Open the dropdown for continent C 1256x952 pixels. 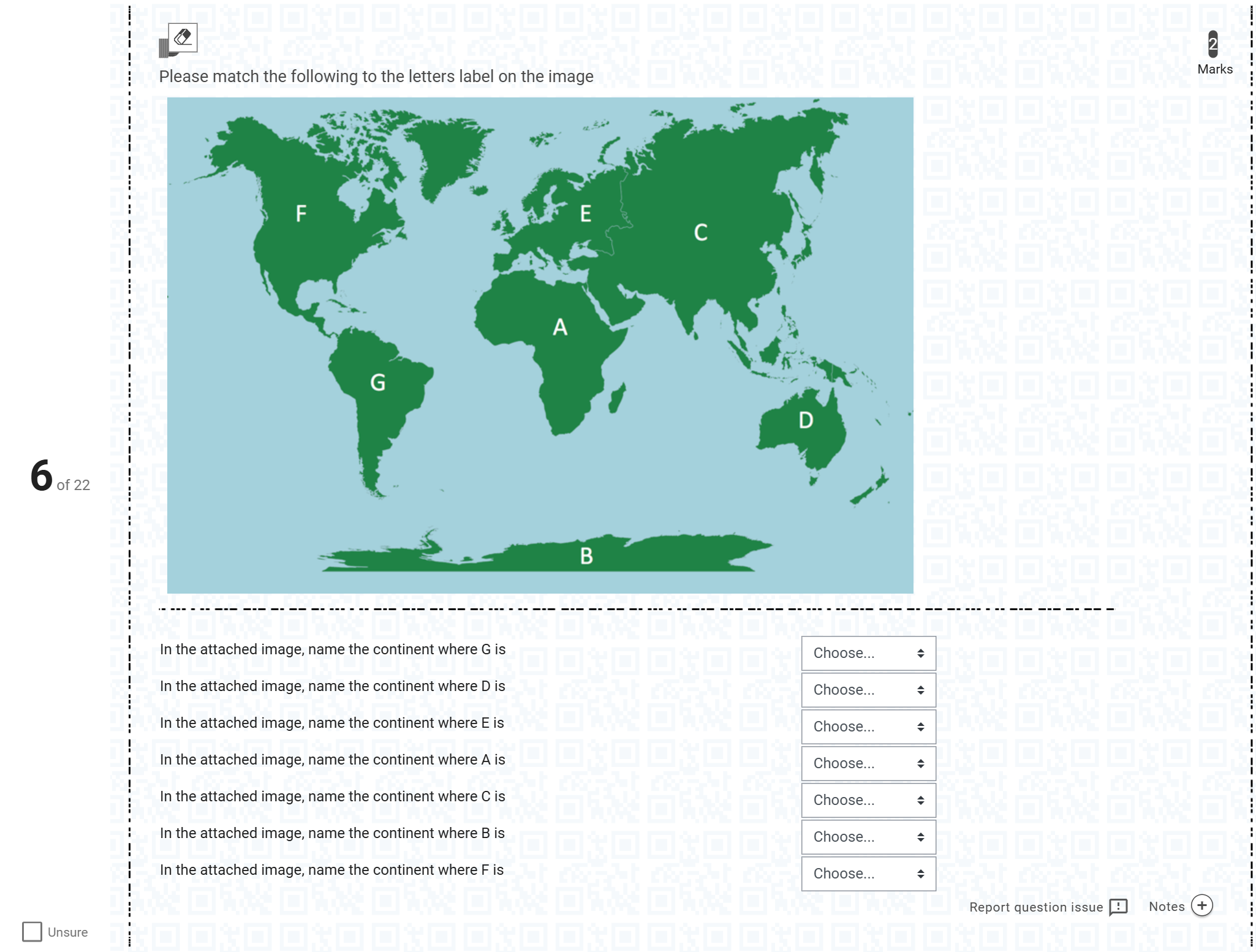(868, 800)
